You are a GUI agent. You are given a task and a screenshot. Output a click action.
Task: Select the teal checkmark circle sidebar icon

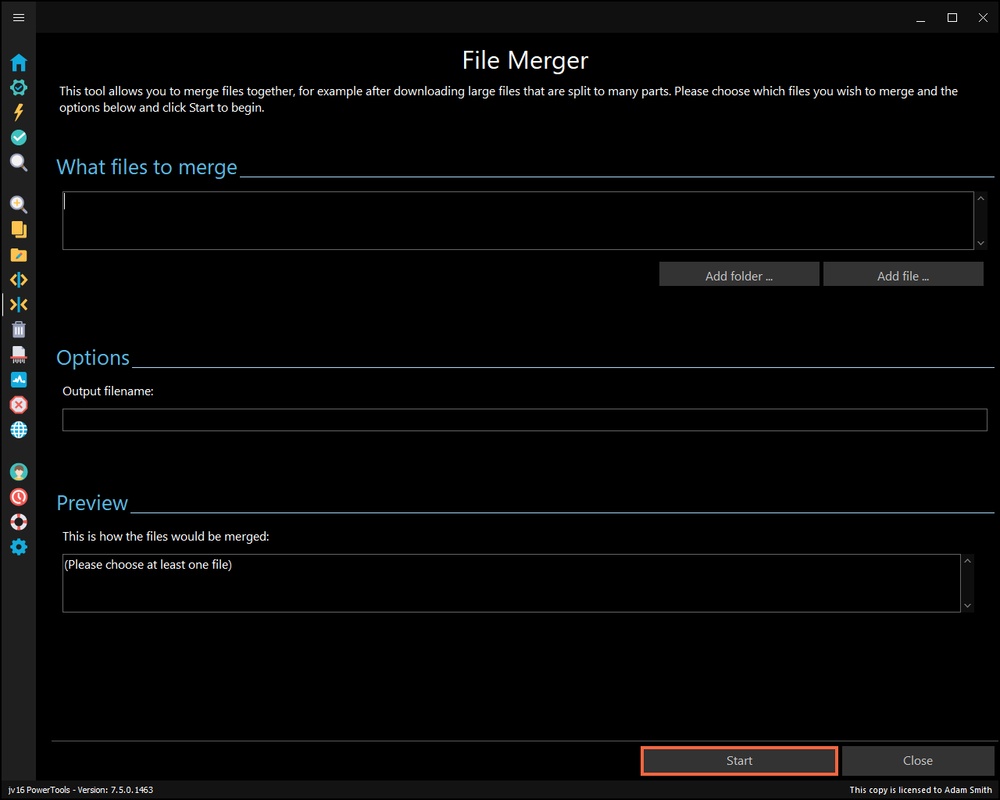tap(18, 137)
